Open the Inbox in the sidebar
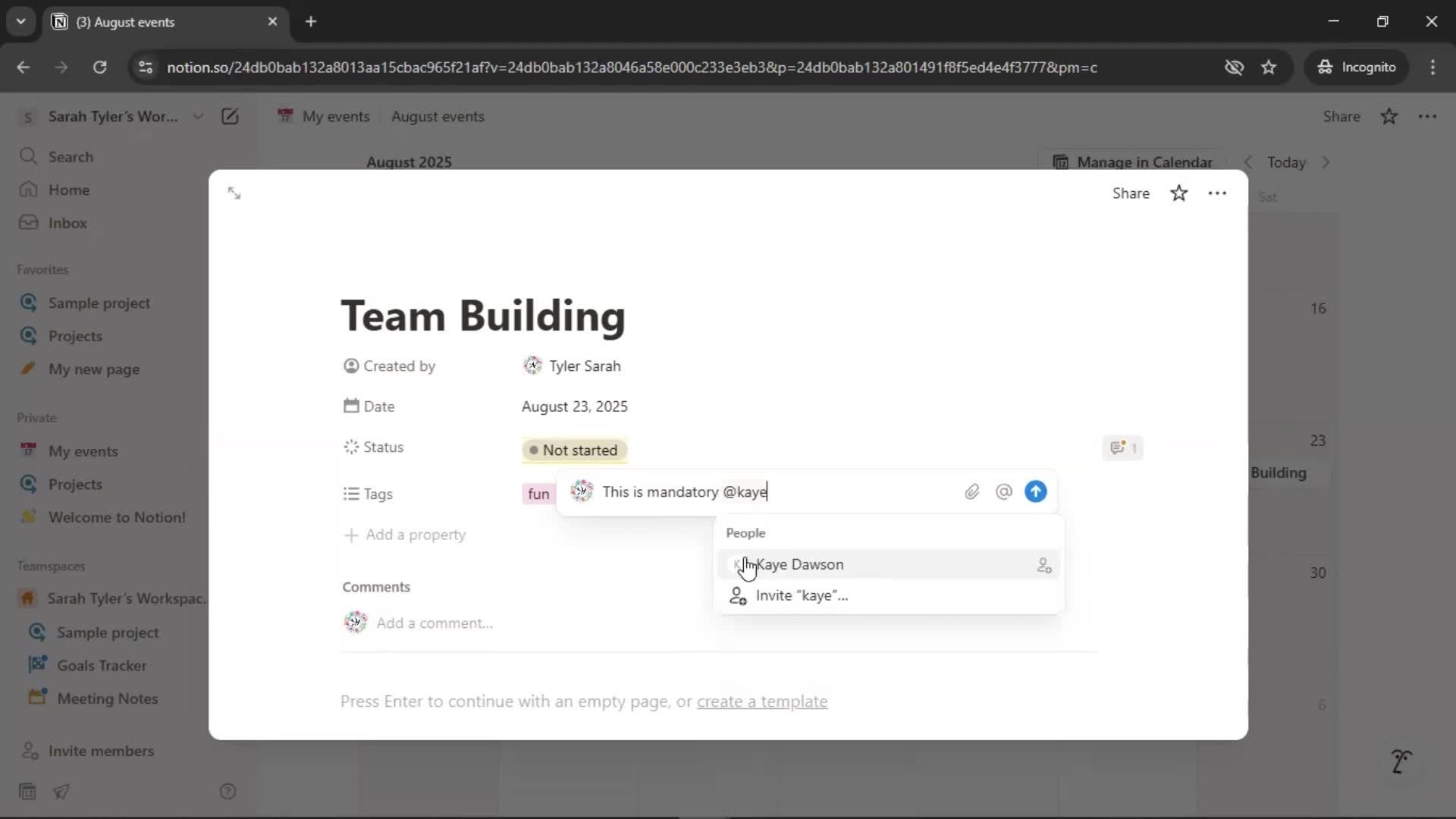Image resolution: width=1456 pixels, height=819 pixels. pos(67,223)
